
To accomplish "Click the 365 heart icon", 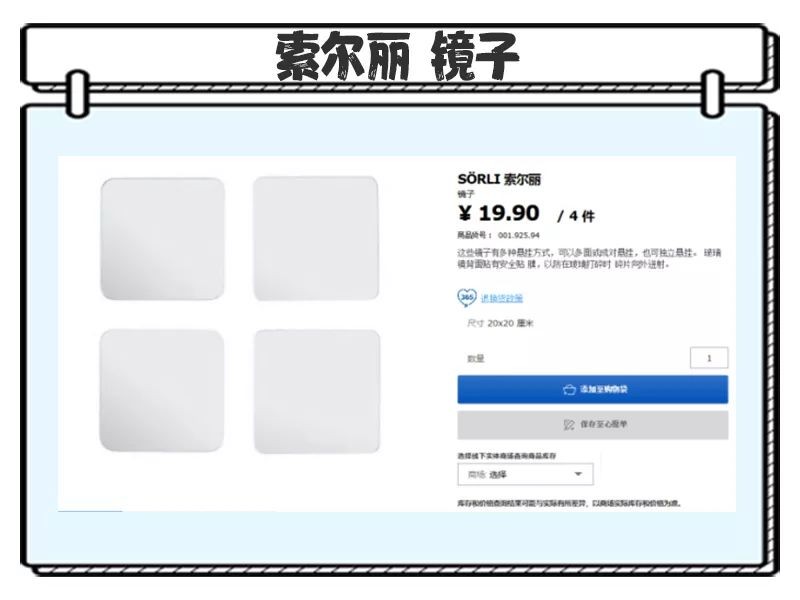I will (466, 297).
